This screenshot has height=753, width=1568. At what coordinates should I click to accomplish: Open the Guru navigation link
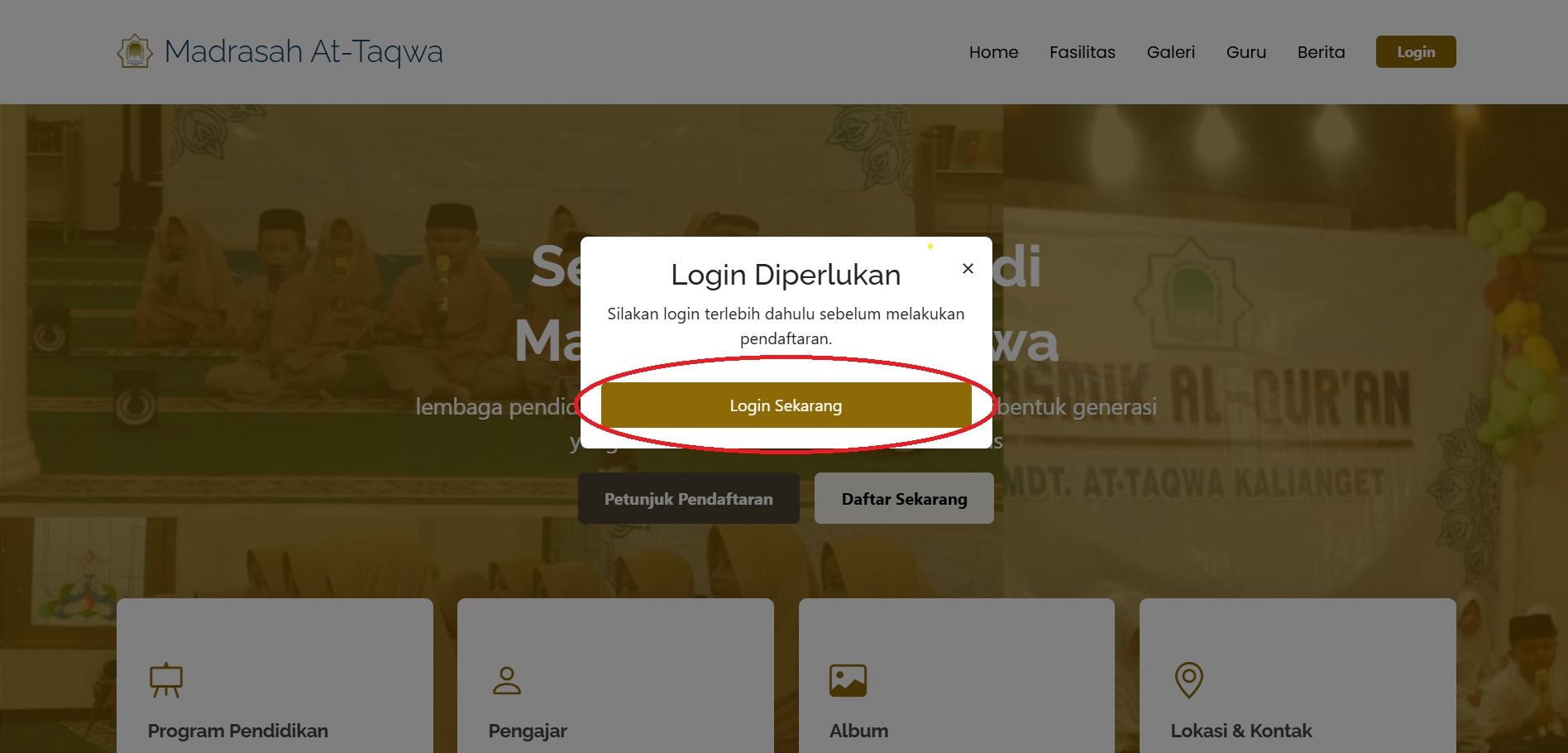click(x=1245, y=52)
